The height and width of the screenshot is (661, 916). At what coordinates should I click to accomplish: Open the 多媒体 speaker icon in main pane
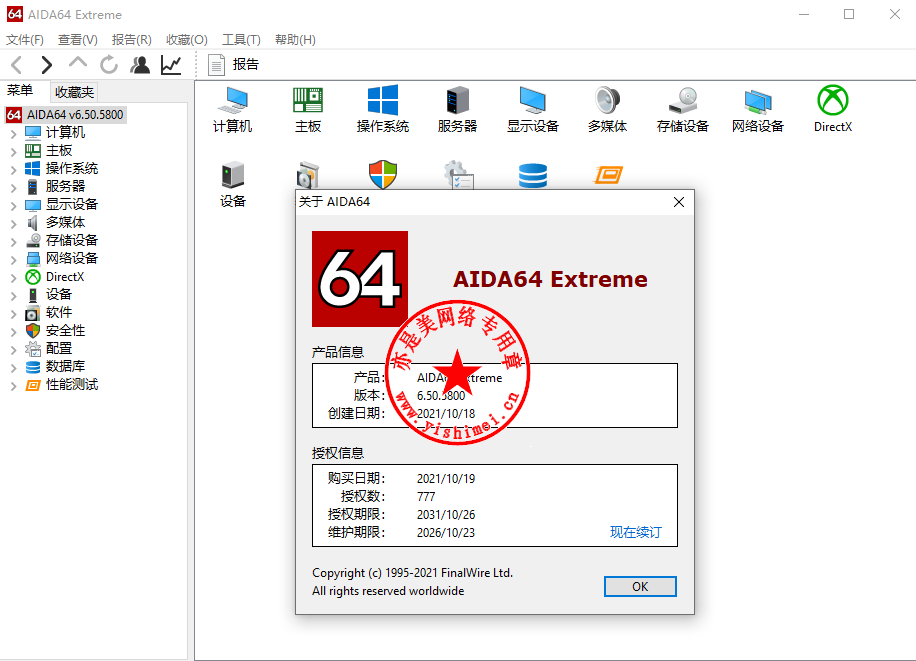(x=608, y=109)
